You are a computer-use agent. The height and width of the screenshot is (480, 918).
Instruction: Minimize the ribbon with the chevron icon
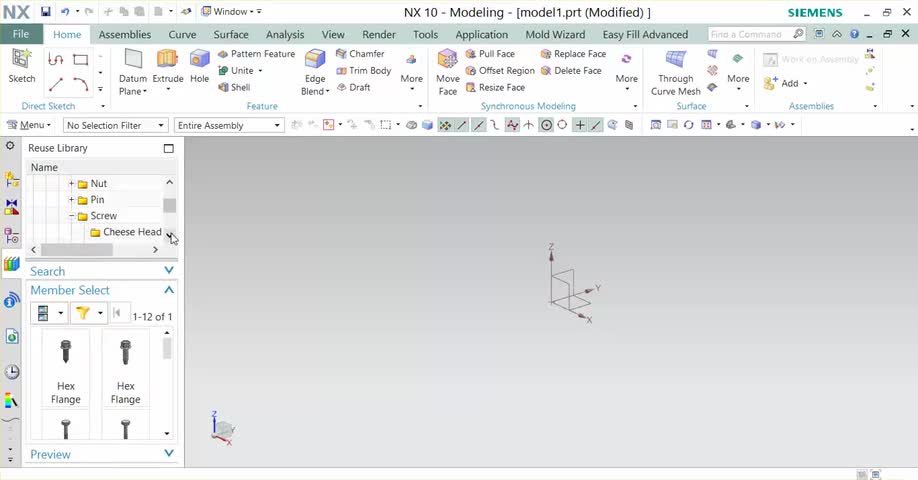pos(837,34)
